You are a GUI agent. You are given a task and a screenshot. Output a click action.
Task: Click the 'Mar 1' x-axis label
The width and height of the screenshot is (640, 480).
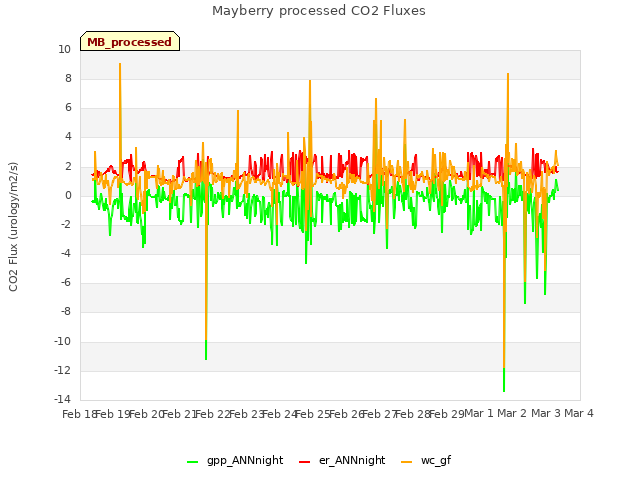[x=479, y=413]
